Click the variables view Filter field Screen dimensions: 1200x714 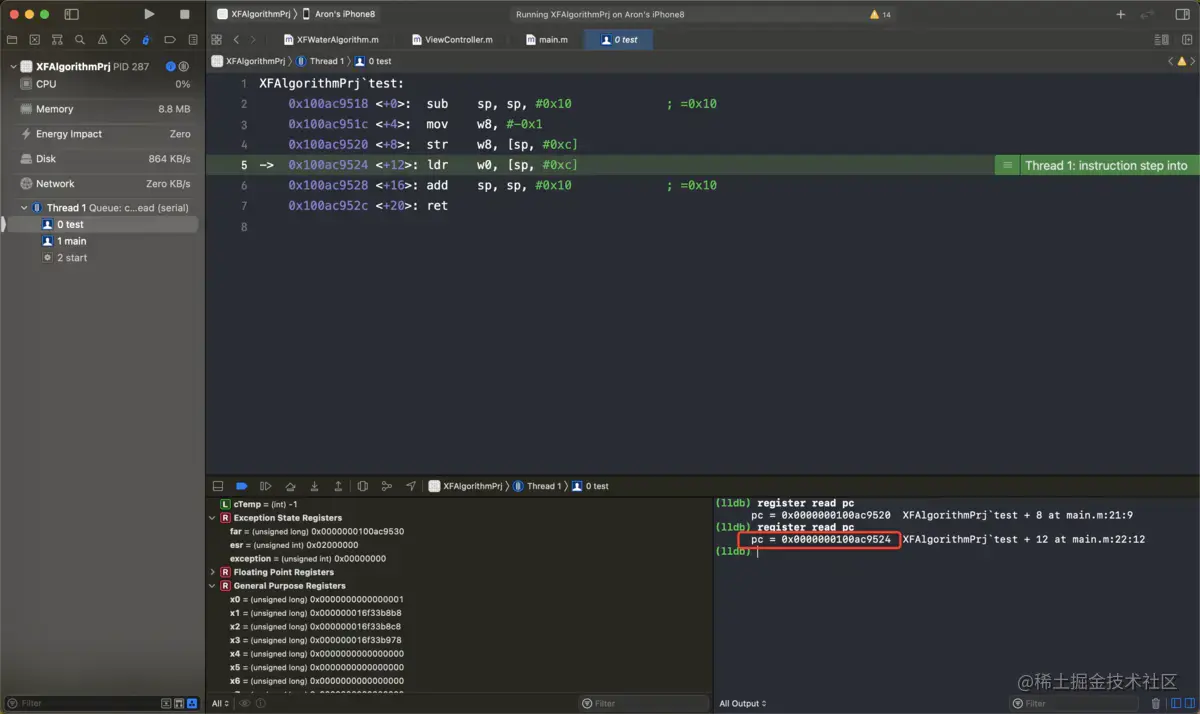click(x=644, y=704)
